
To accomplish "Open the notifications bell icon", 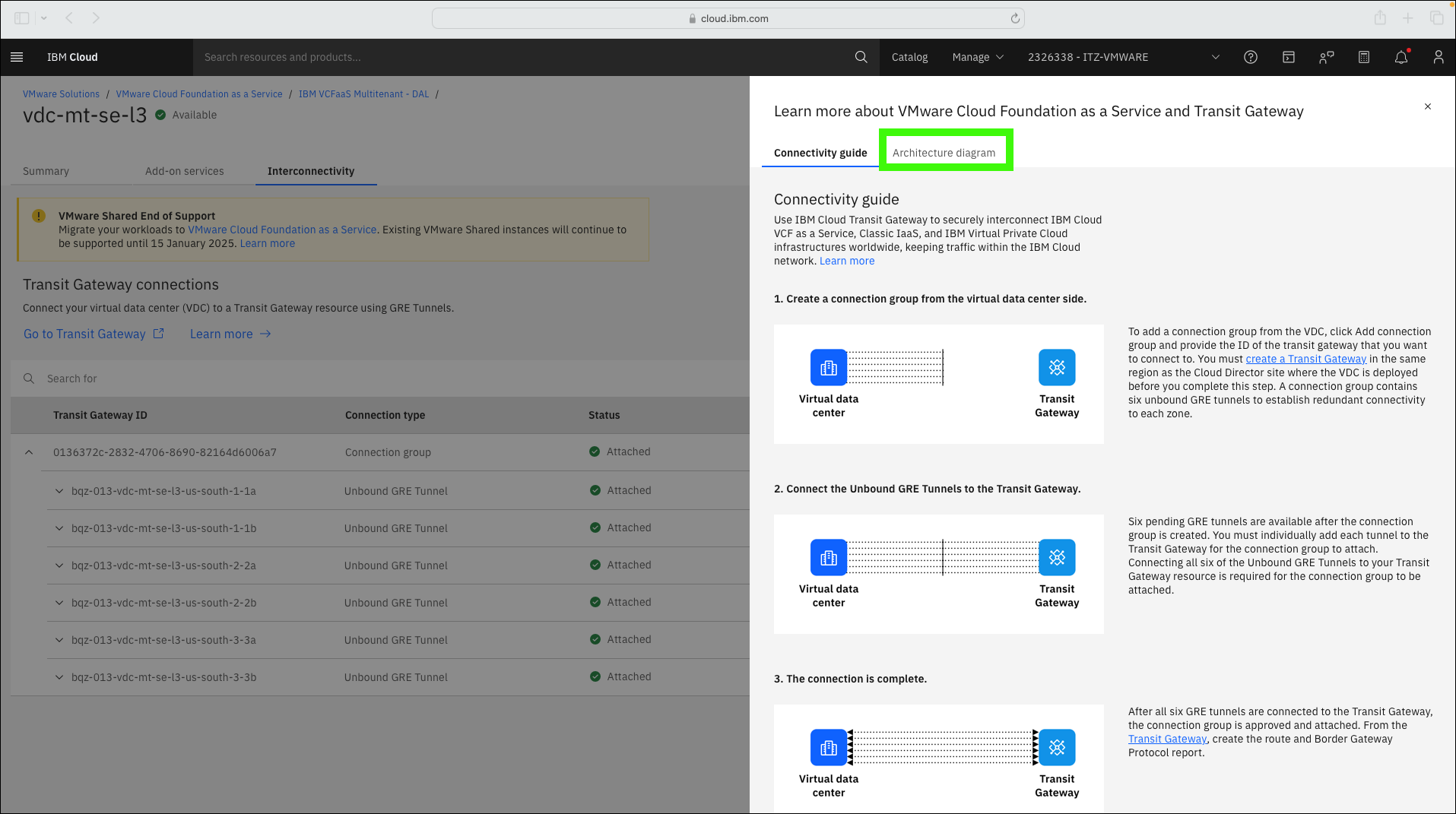I will [x=1401, y=57].
